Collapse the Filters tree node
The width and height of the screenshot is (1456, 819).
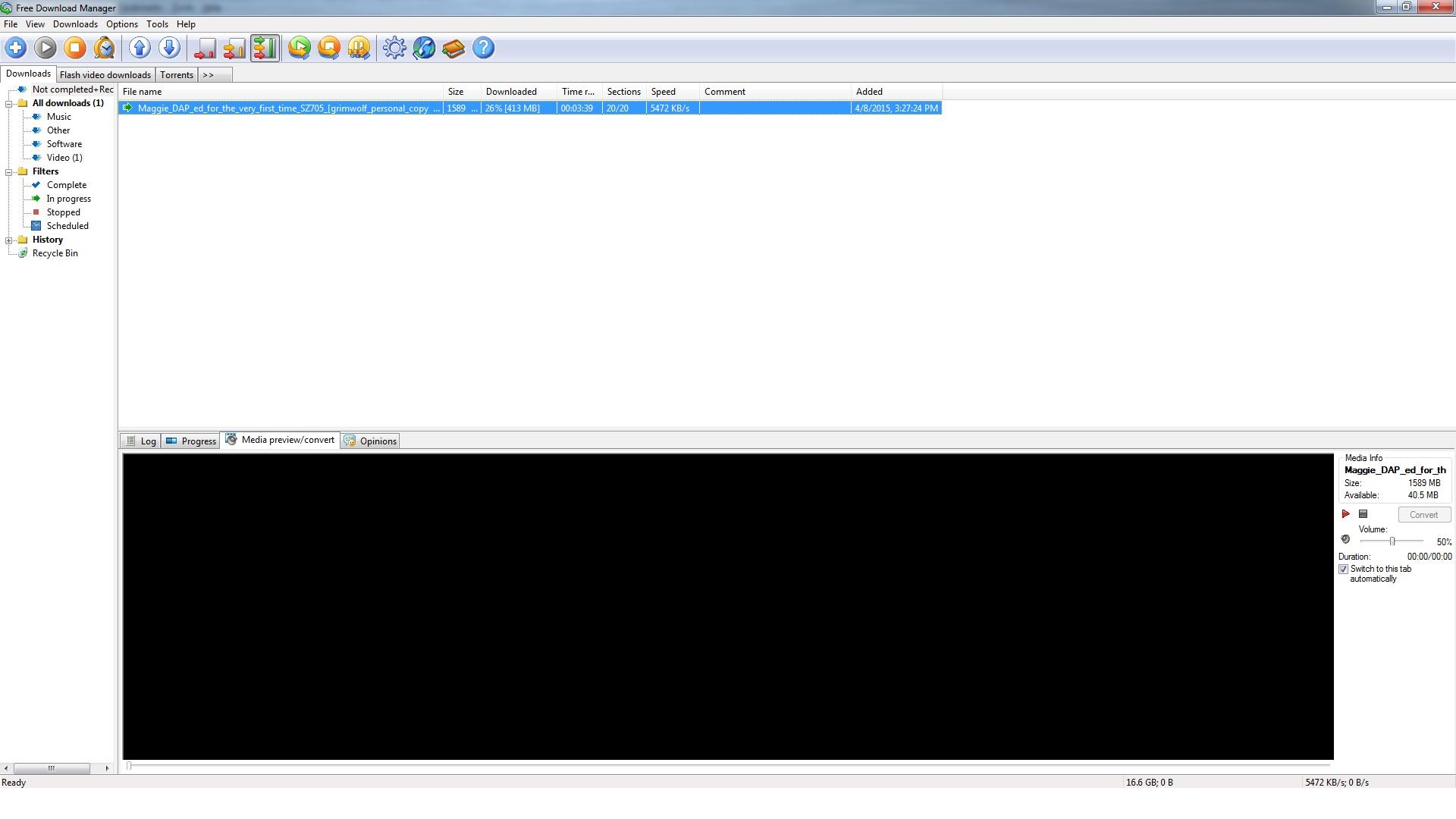pyautogui.click(x=9, y=172)
